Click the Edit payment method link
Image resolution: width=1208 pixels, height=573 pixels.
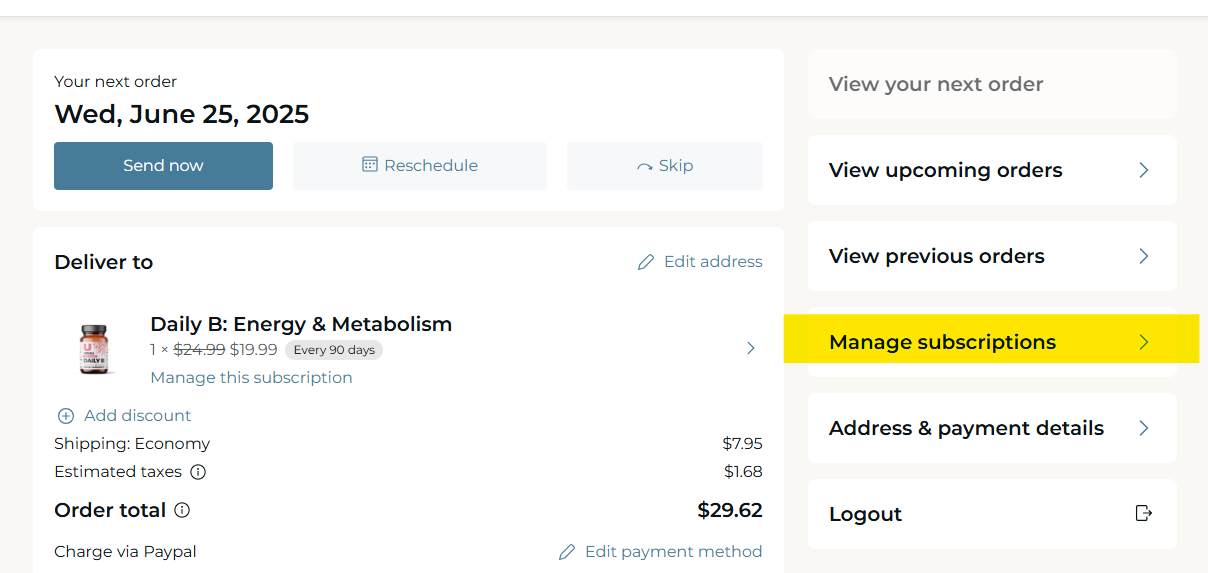673,552
